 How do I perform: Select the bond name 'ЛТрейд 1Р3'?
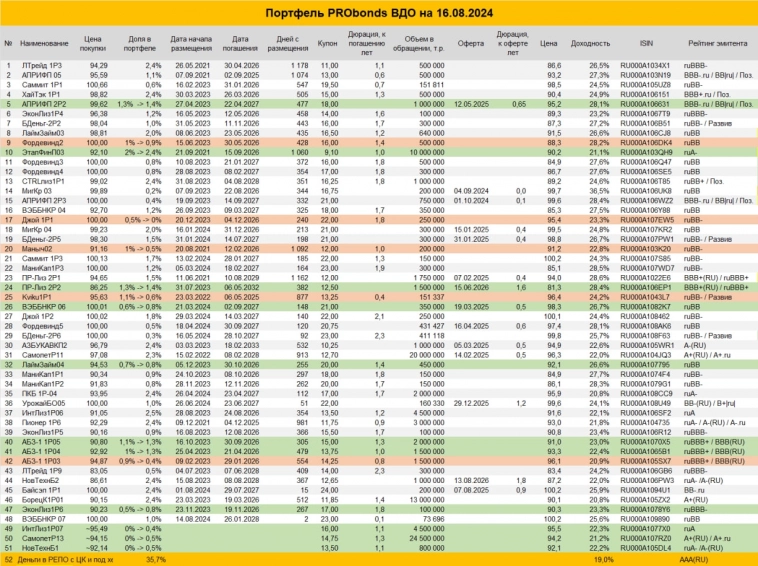click(42, 66)
